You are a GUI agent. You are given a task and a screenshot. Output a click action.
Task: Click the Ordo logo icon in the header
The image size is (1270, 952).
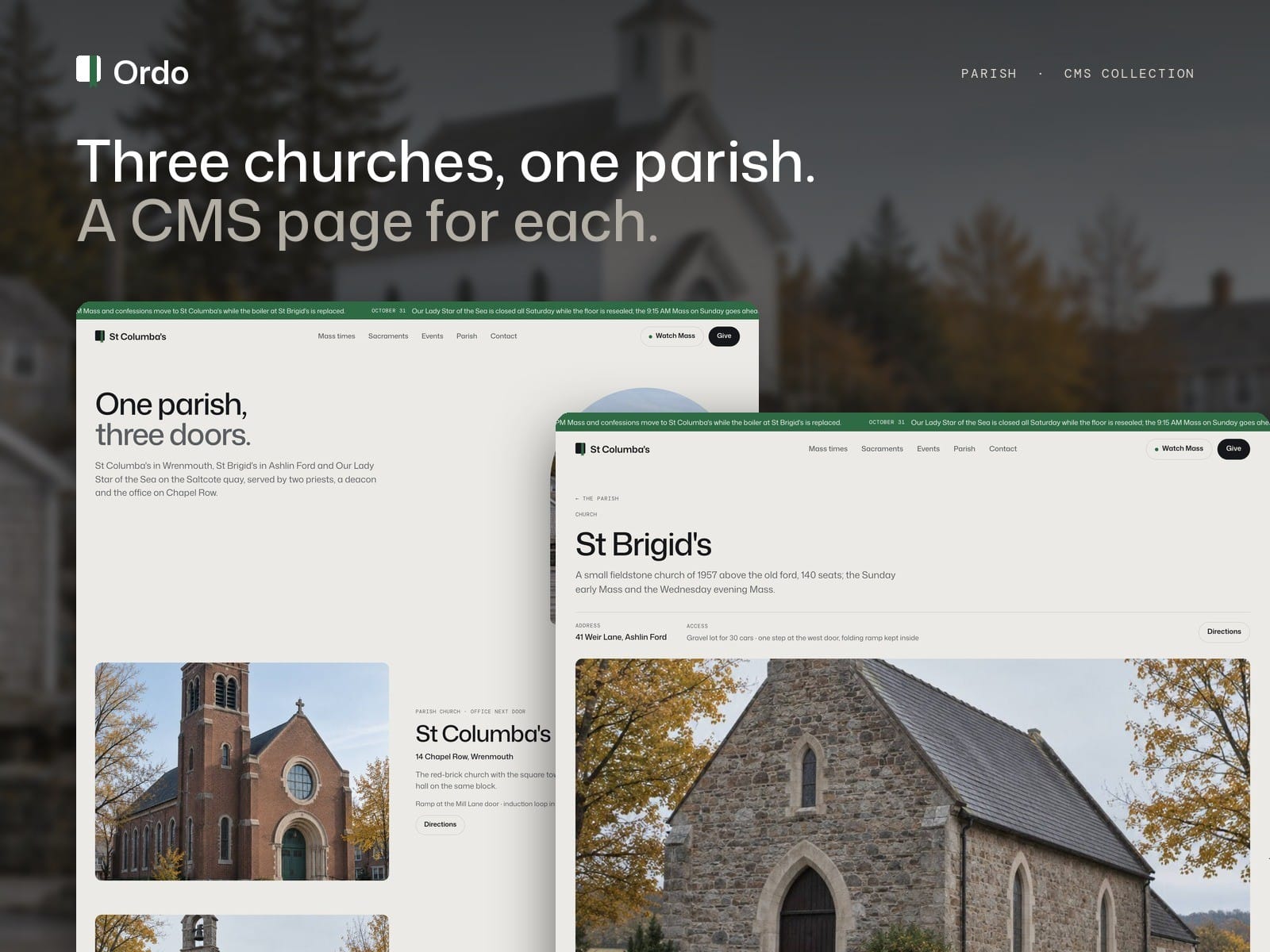(x=88, y=71)
